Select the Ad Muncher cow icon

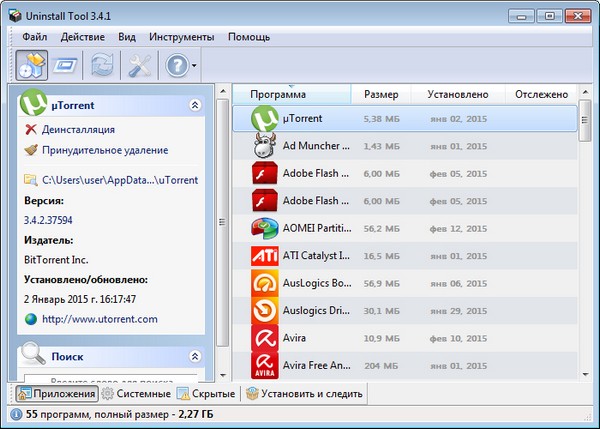pos(264,145)
